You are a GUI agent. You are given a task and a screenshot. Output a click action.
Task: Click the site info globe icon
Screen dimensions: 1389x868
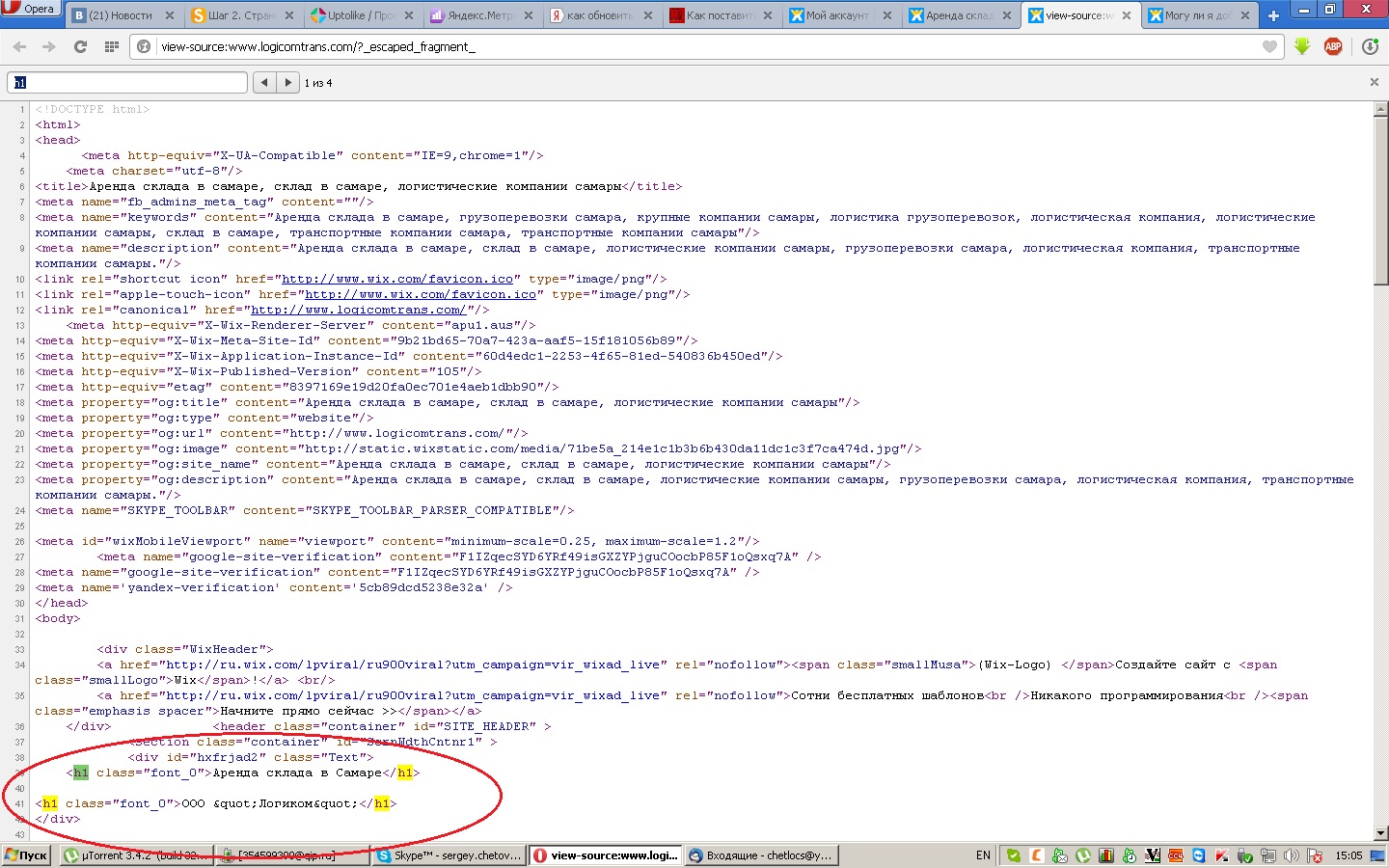[x=144, y=46]
